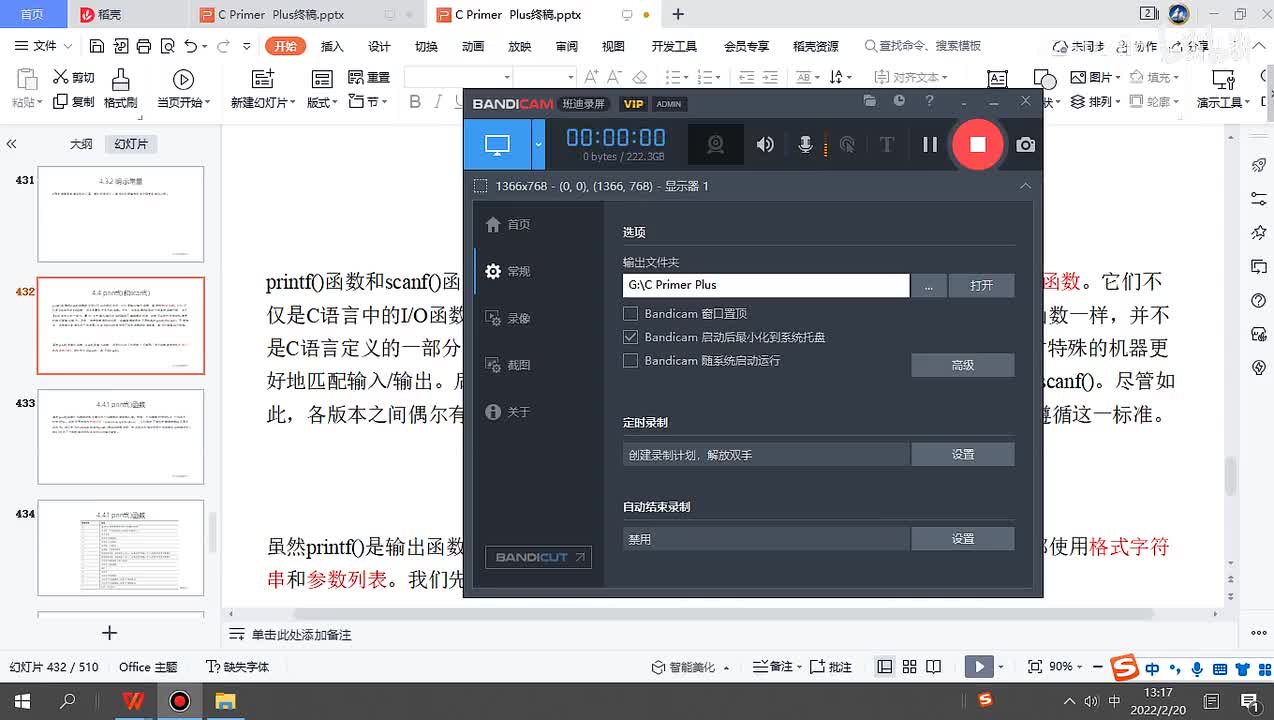Select the 设计 ribbon tab
Viewport: 1274px width, 720px height.
pos(379,46)
